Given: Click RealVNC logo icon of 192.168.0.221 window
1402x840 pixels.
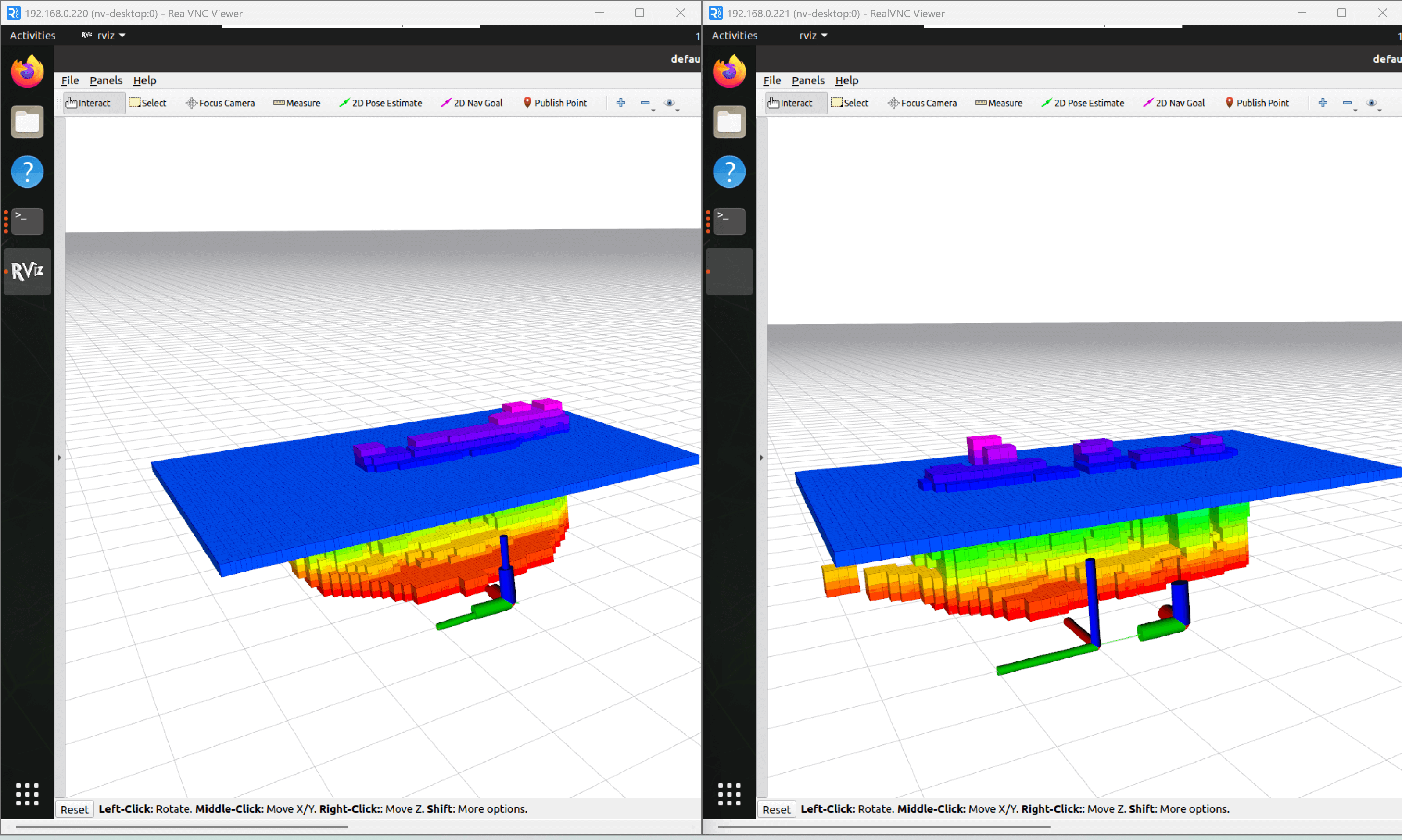Looking at the screenshot, I should point(715,13).
